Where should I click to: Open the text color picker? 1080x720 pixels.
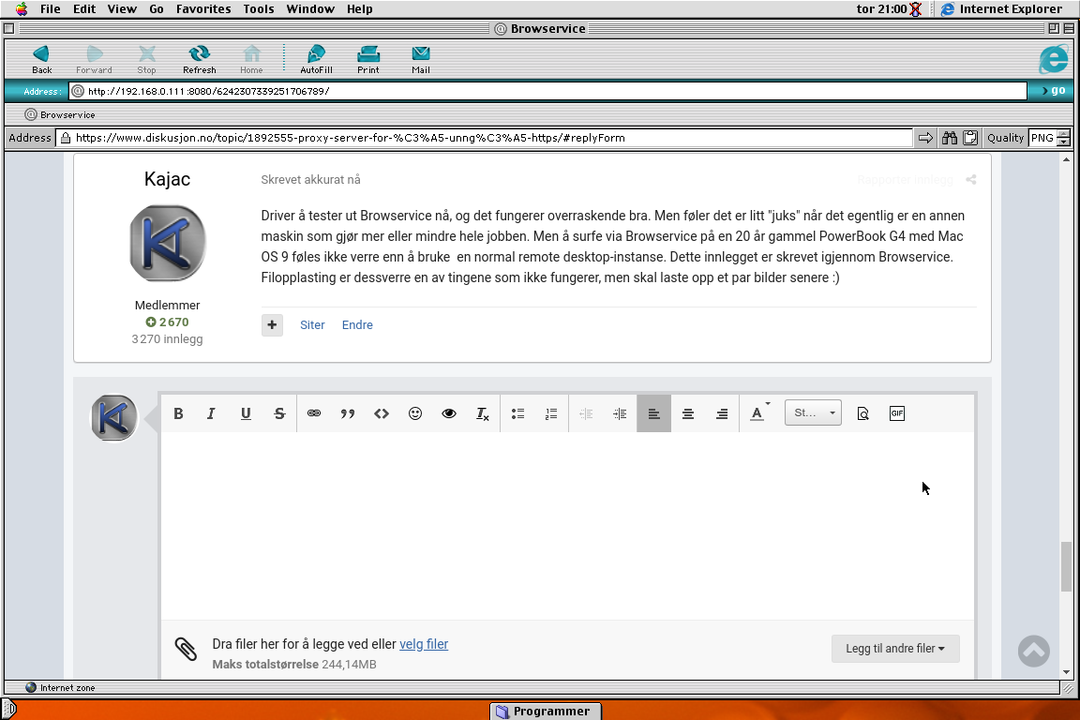click(759, 413)
